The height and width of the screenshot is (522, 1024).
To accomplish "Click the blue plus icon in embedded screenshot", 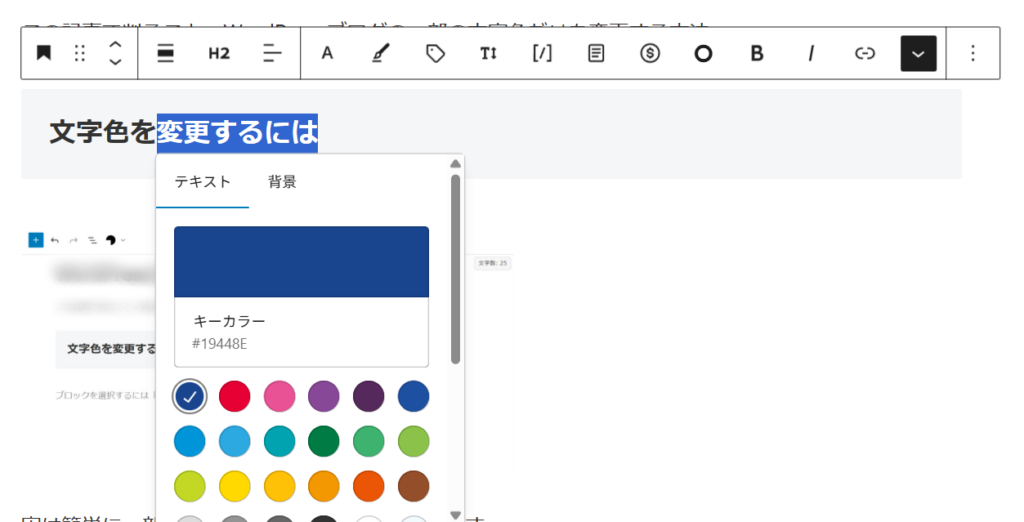I will point(36,240).
